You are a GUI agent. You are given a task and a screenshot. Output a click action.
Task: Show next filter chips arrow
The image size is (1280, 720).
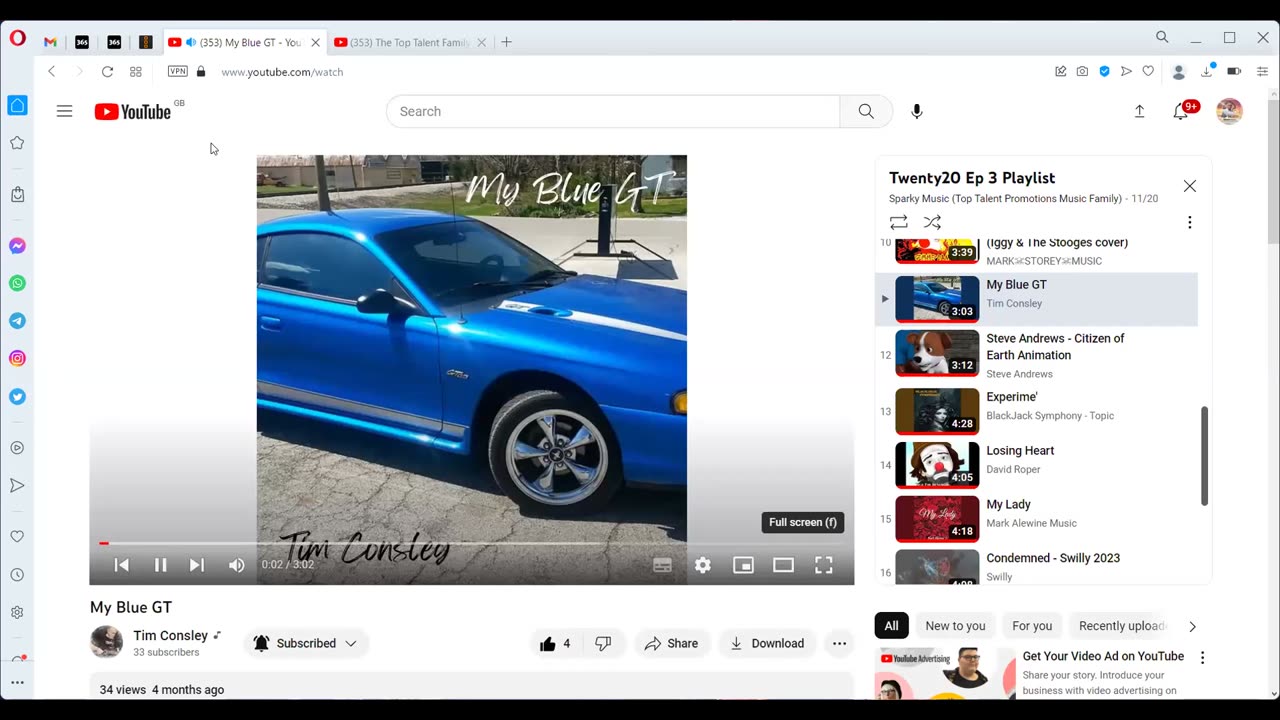coord(1192,626)
